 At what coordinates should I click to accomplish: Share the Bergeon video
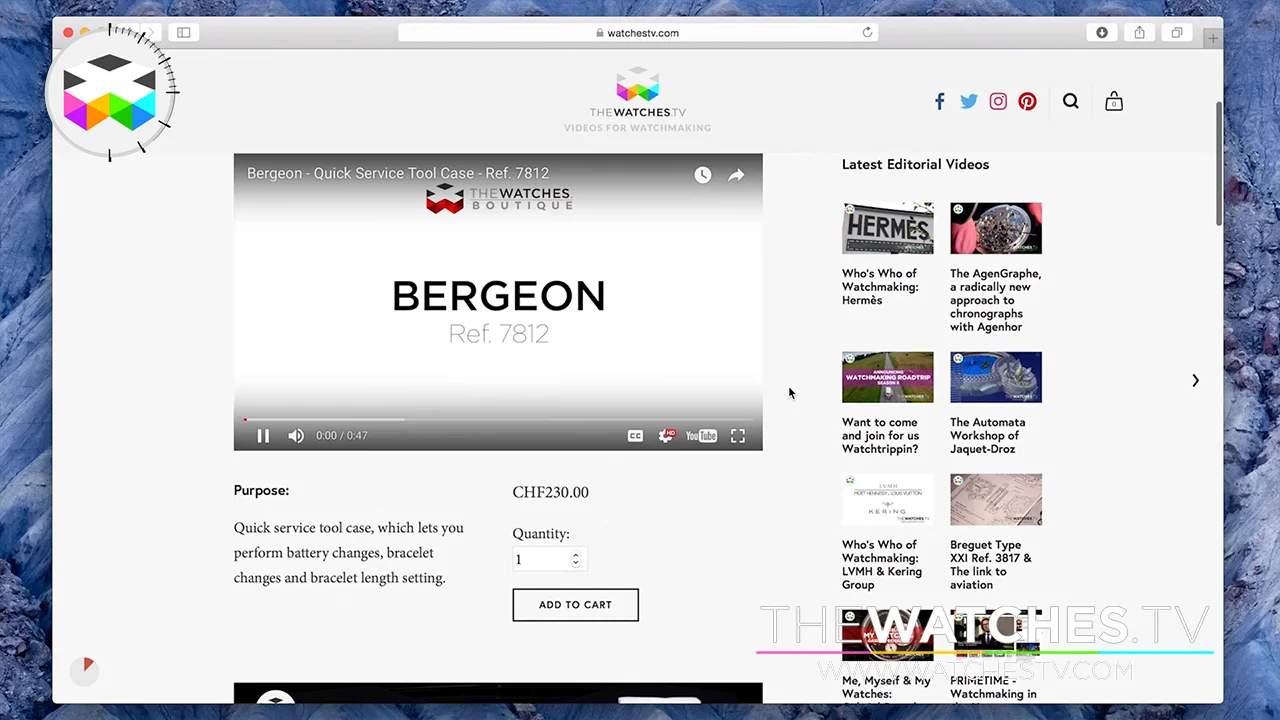pyautogui.click(x=736, y=175)
